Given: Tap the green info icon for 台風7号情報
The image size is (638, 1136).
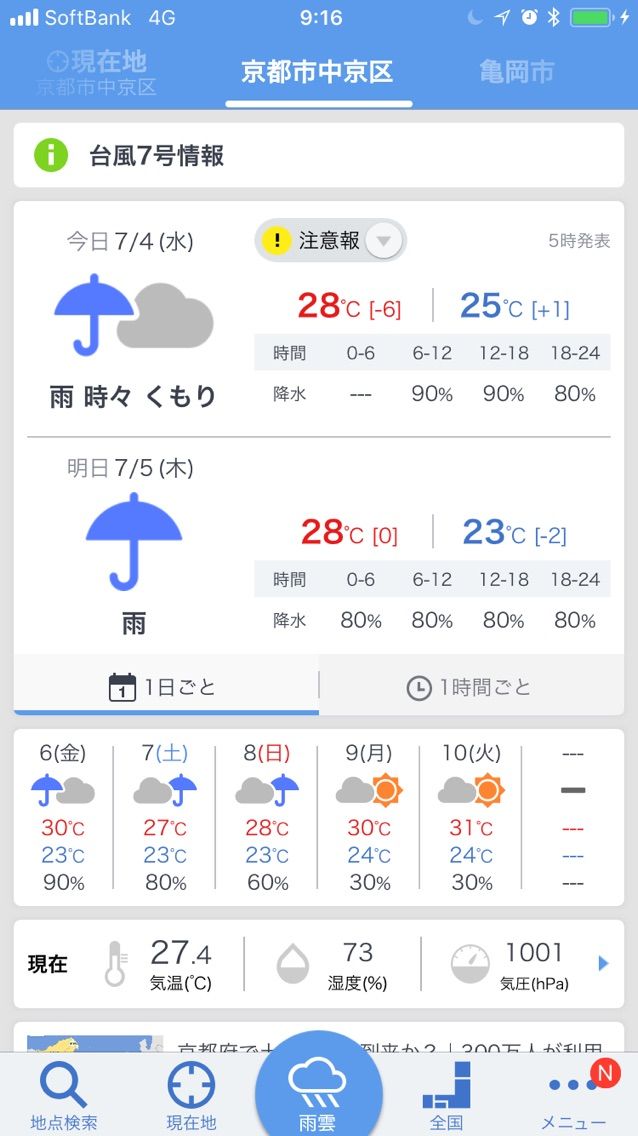Looking at the screenshot, I should (51, 155).
